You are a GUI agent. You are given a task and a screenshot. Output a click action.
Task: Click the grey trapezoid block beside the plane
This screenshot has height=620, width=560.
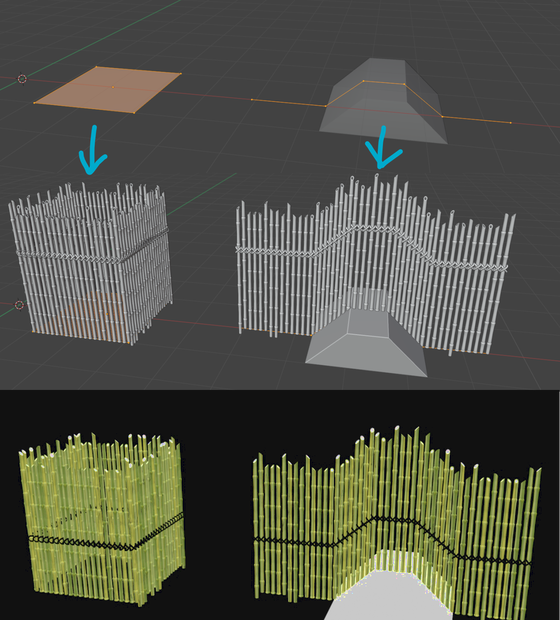coord(384,101)
